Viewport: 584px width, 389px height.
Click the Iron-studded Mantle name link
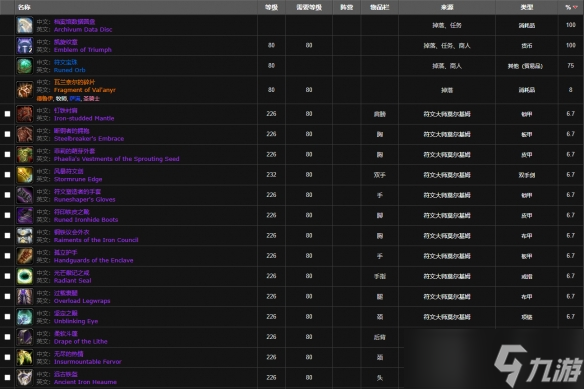point(84,118)
